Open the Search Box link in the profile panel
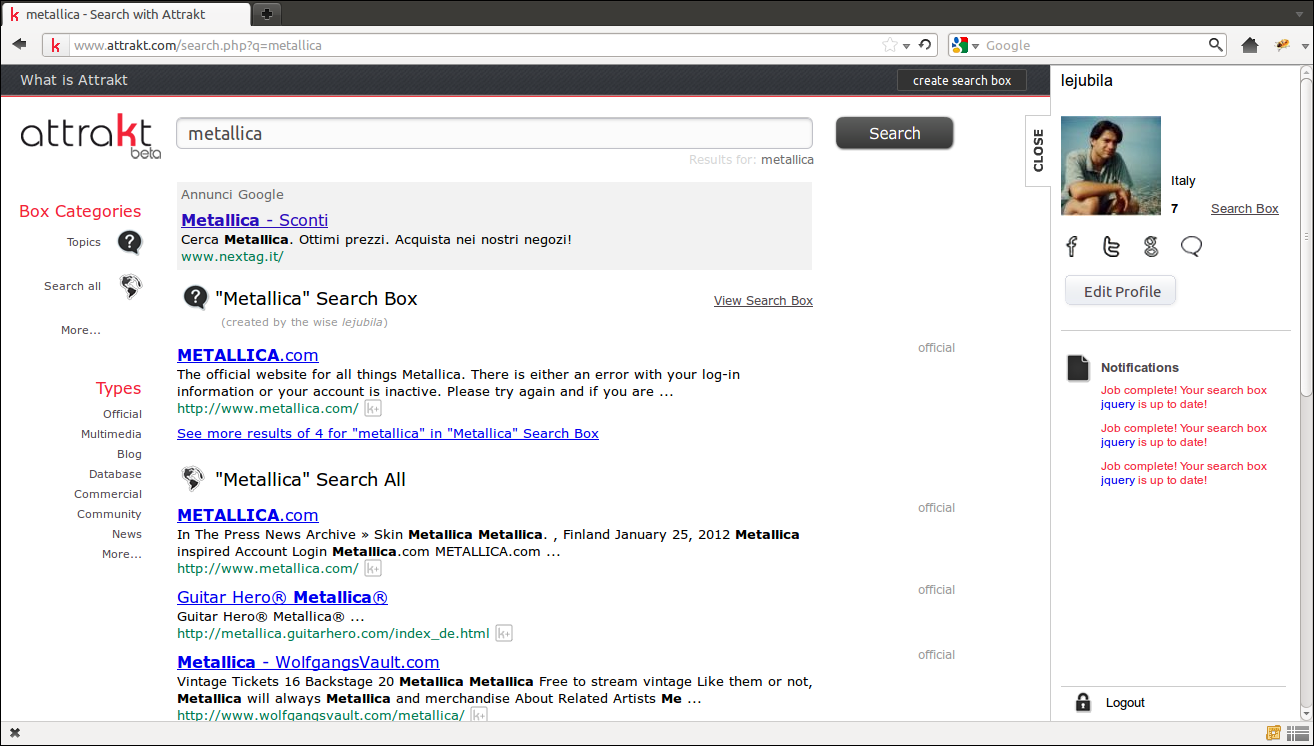This screenshot has height=746, width=1314. [1244, 209]
